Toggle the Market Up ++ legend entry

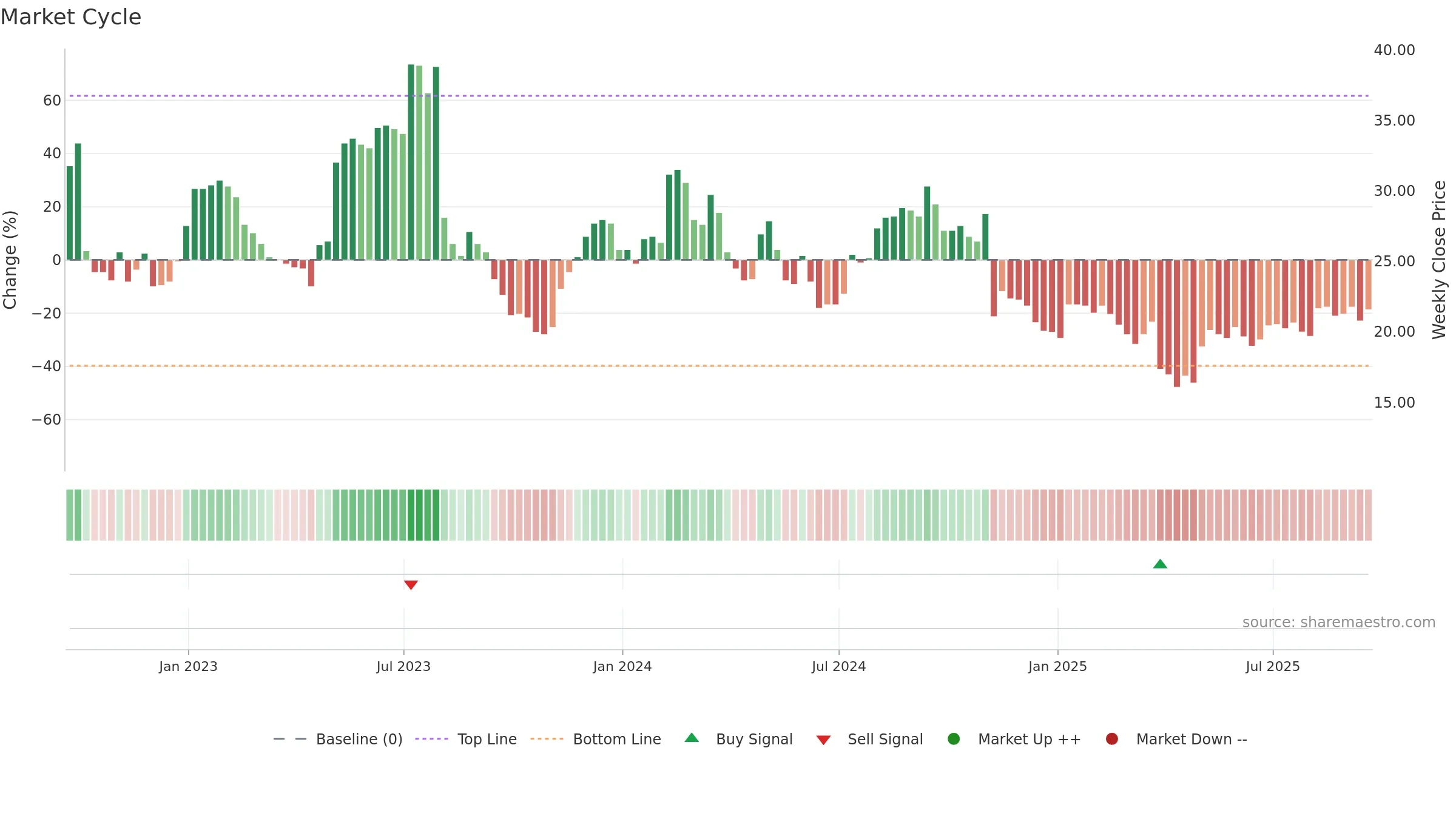click(1014, 739)
